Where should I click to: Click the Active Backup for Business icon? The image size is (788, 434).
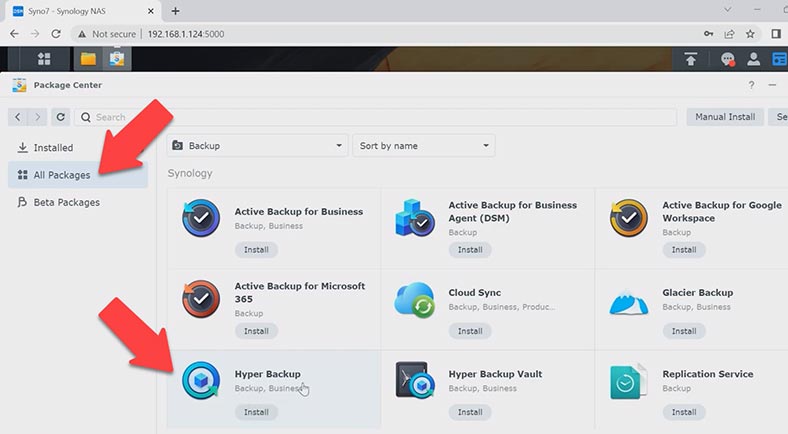201,218
